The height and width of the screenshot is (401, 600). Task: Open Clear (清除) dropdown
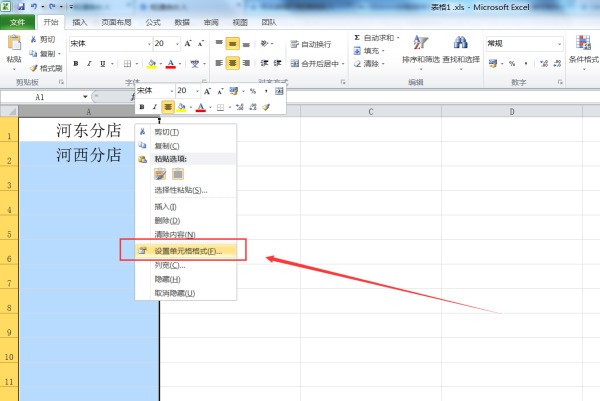click(x=367, y=64)
